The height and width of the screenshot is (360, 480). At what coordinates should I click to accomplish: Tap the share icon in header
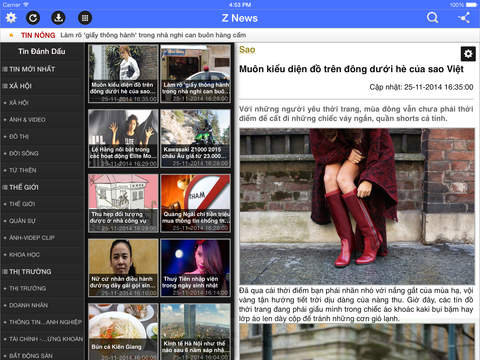click(x=465, y=18)
